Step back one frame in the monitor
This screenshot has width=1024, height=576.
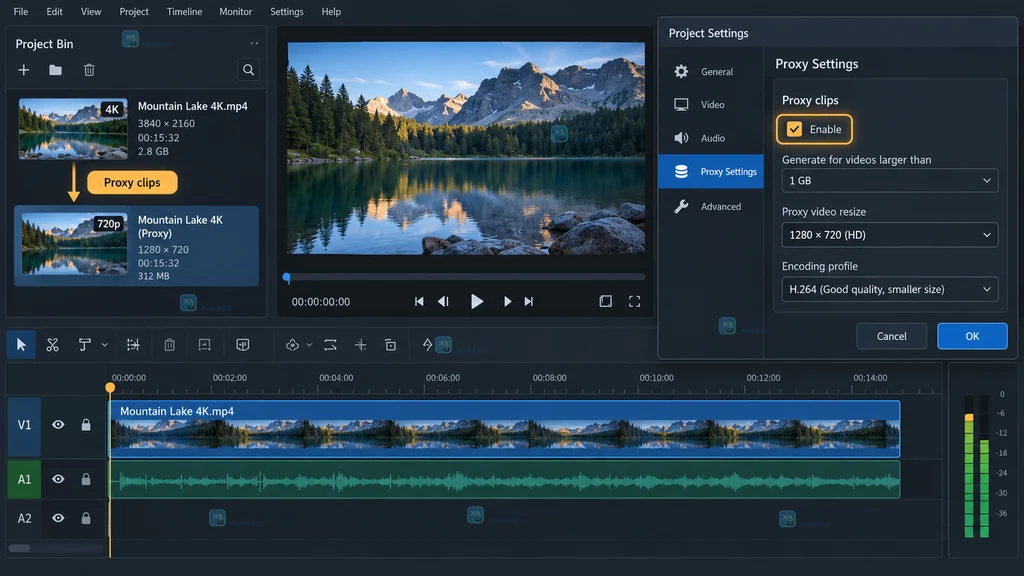[443, 301]
